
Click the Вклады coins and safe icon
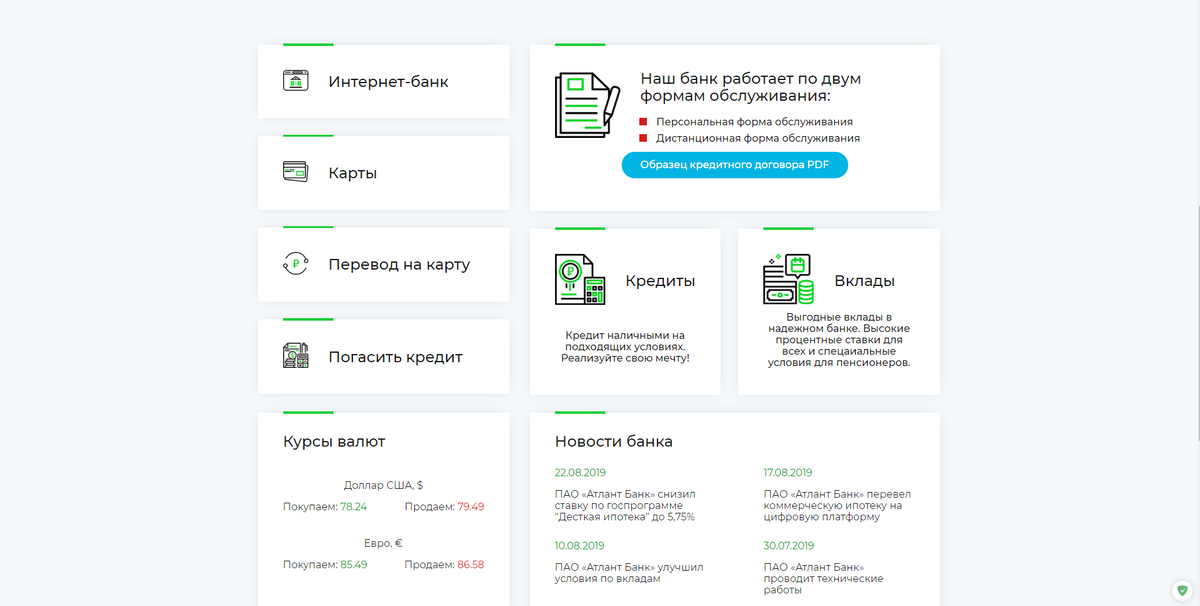789,279
